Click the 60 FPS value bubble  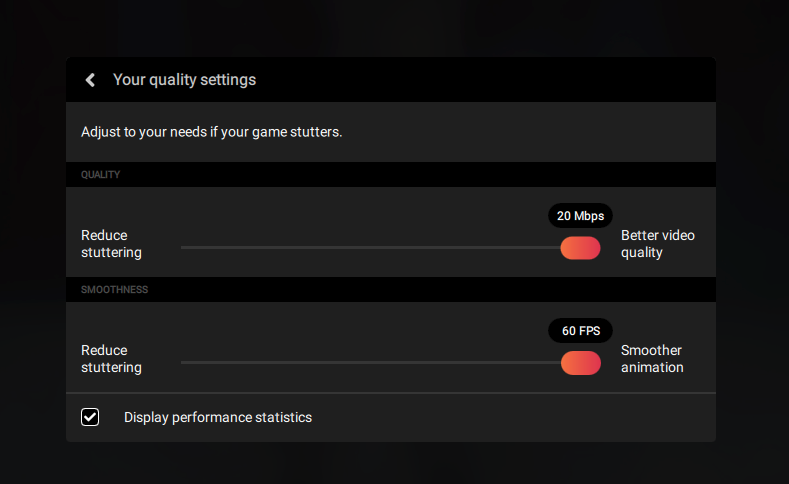580,331
